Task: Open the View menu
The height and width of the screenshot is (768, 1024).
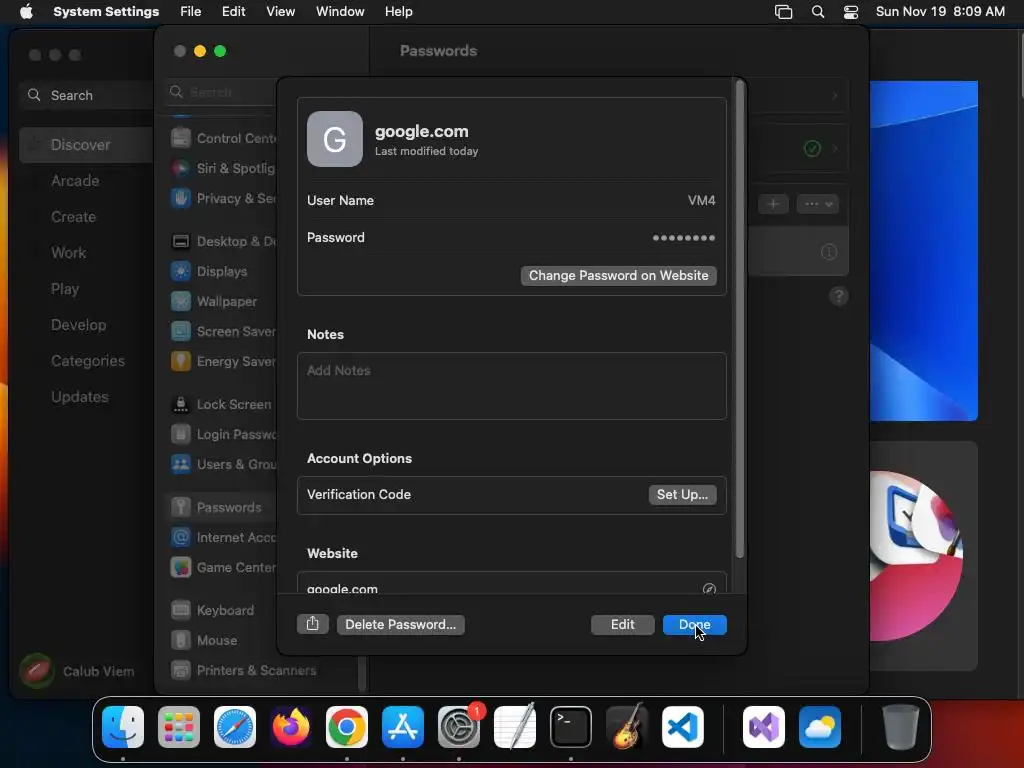Action: pyautogui.click(x=280, y=12)
